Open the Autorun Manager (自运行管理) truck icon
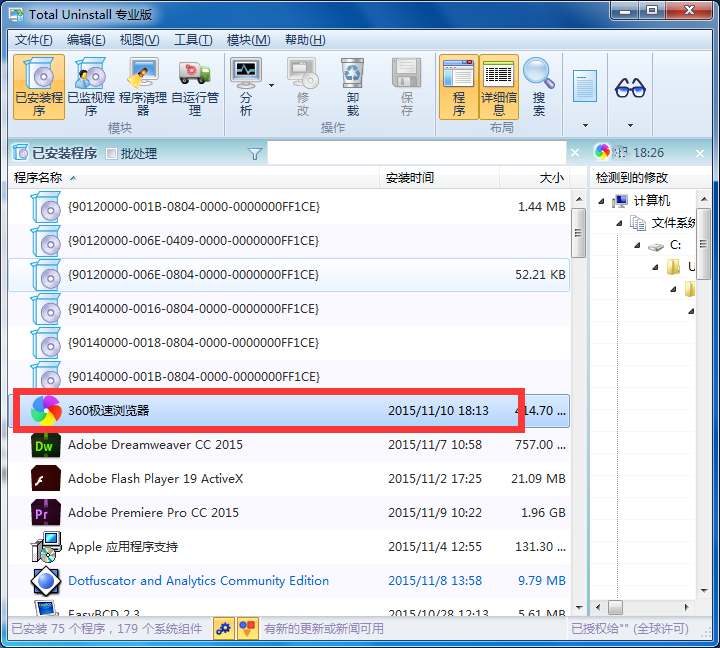Image resolution: width=720 pixels, height=648 pixels. click(x=196, y=86)
